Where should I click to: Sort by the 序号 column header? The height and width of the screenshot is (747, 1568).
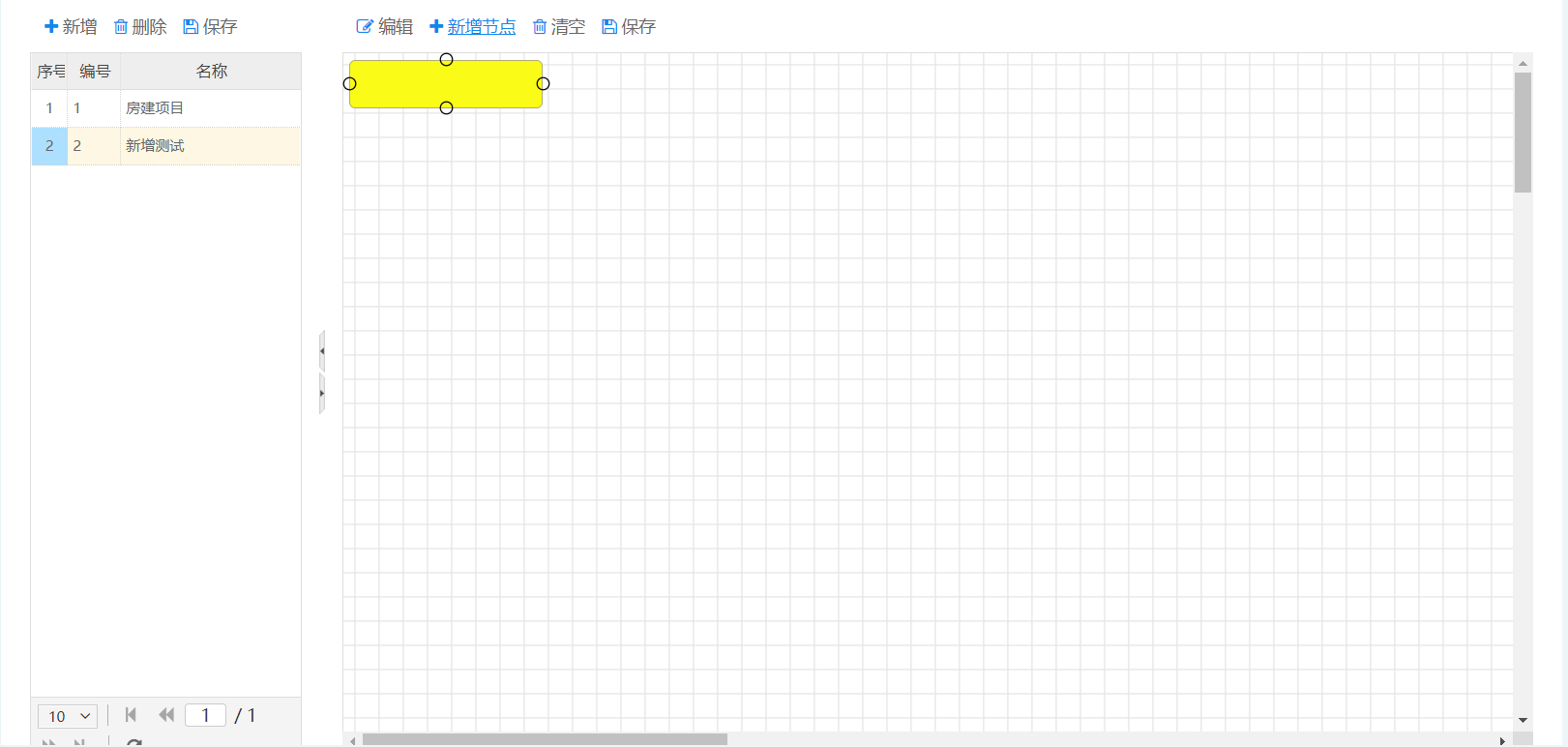(x=50, y=72)
